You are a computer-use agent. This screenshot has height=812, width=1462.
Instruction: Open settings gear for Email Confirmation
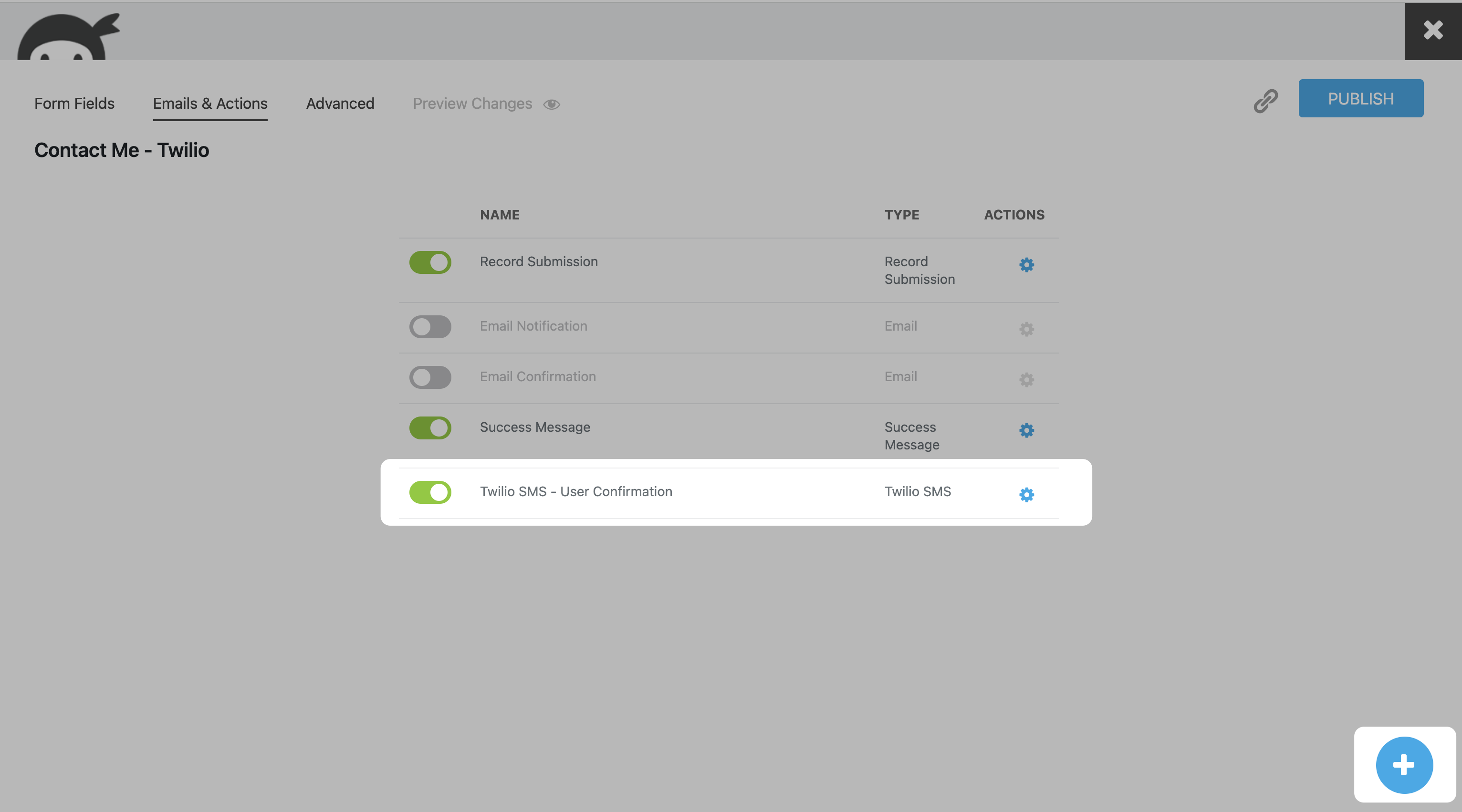(x=1026, y=379)
